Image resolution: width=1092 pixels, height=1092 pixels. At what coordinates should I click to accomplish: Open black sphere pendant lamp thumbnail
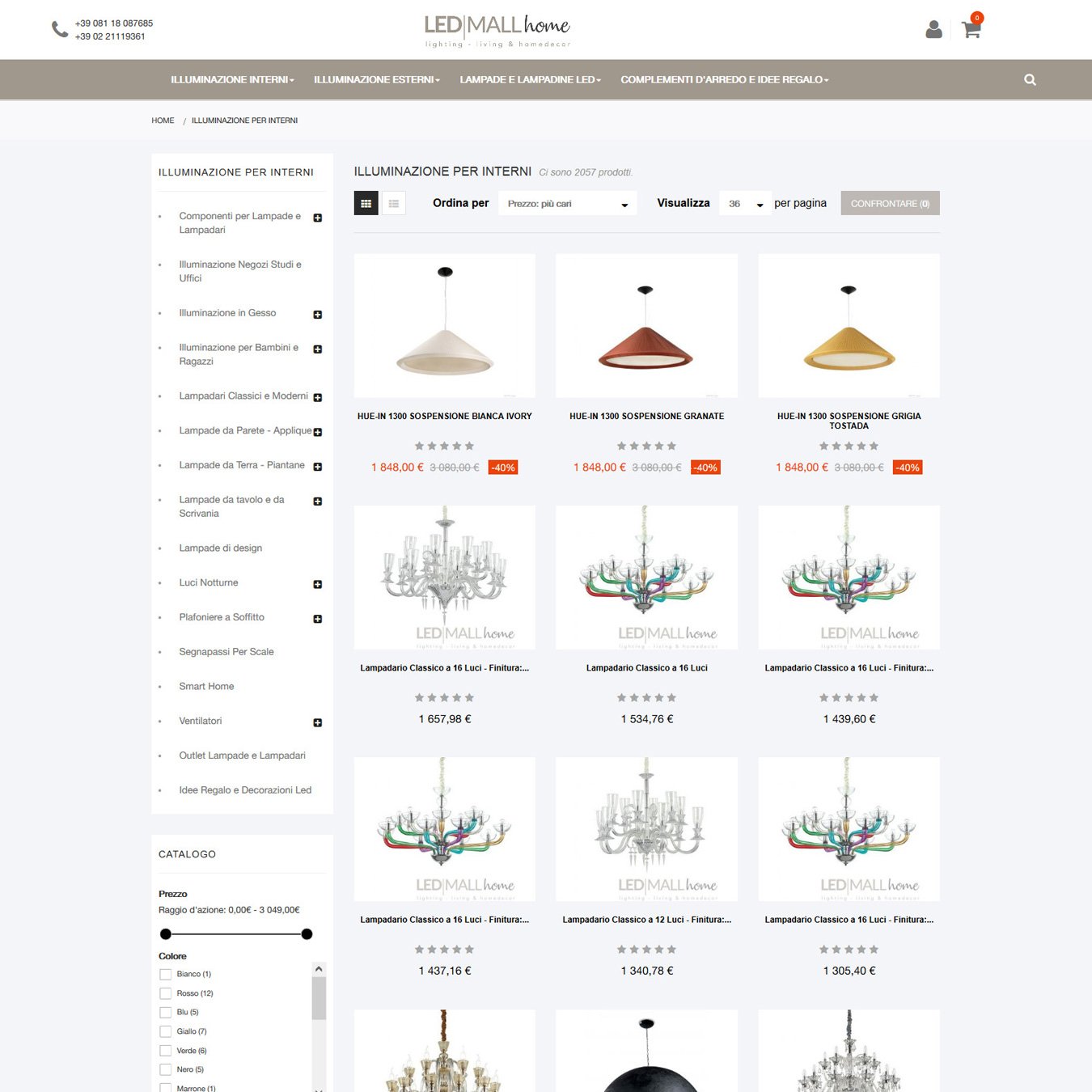pos(647,1051)
